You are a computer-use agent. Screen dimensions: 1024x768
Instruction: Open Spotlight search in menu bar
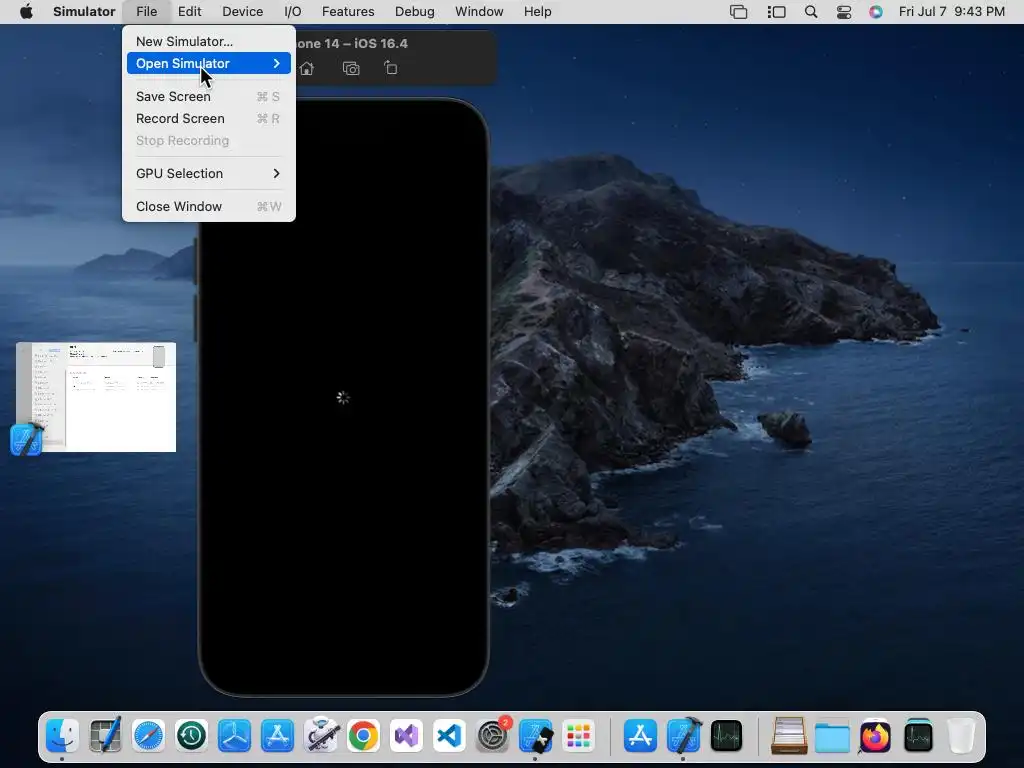click(x=810, y=12)
